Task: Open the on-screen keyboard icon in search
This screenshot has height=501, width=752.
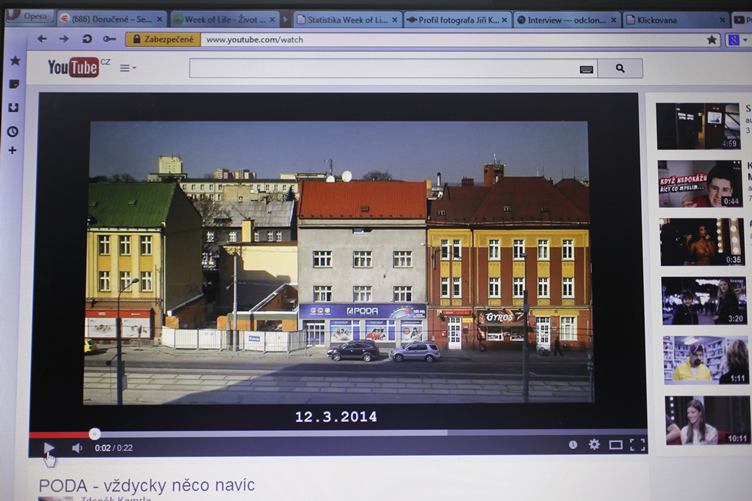Action: [586, 70]
